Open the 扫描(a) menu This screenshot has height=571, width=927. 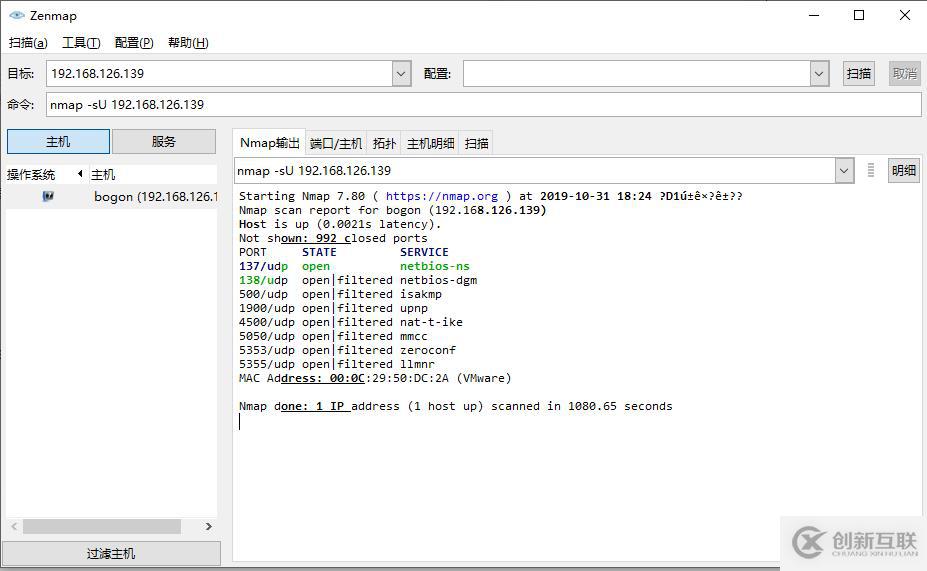(28, 43)
